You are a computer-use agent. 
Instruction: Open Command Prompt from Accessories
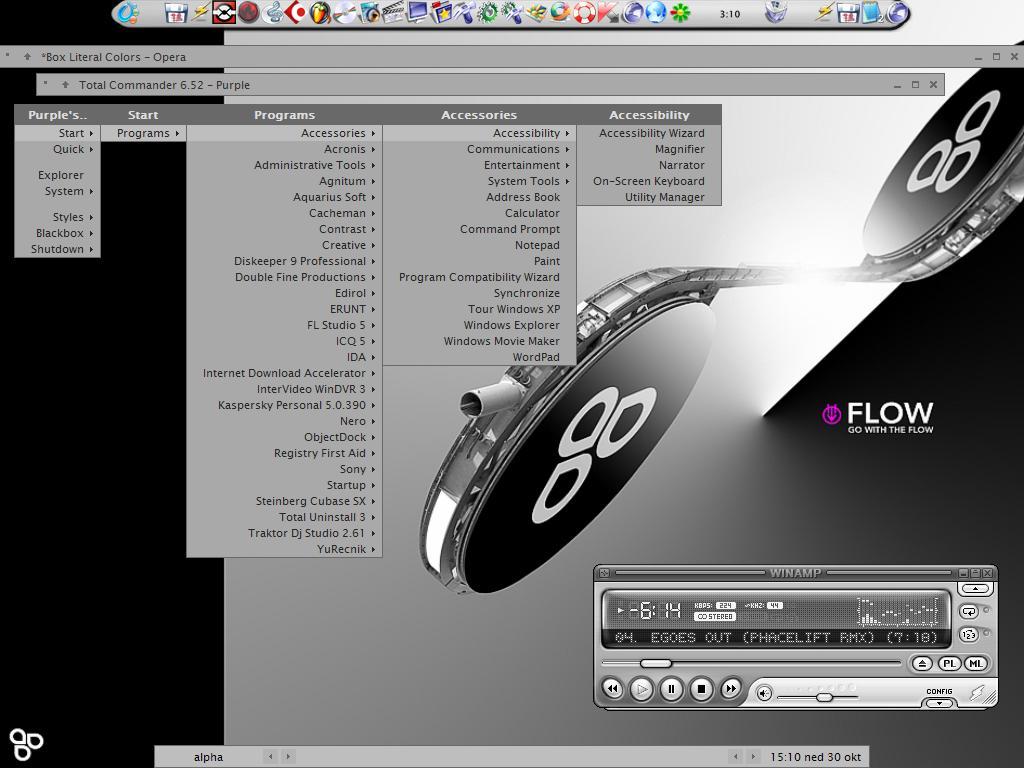point(479,229)
